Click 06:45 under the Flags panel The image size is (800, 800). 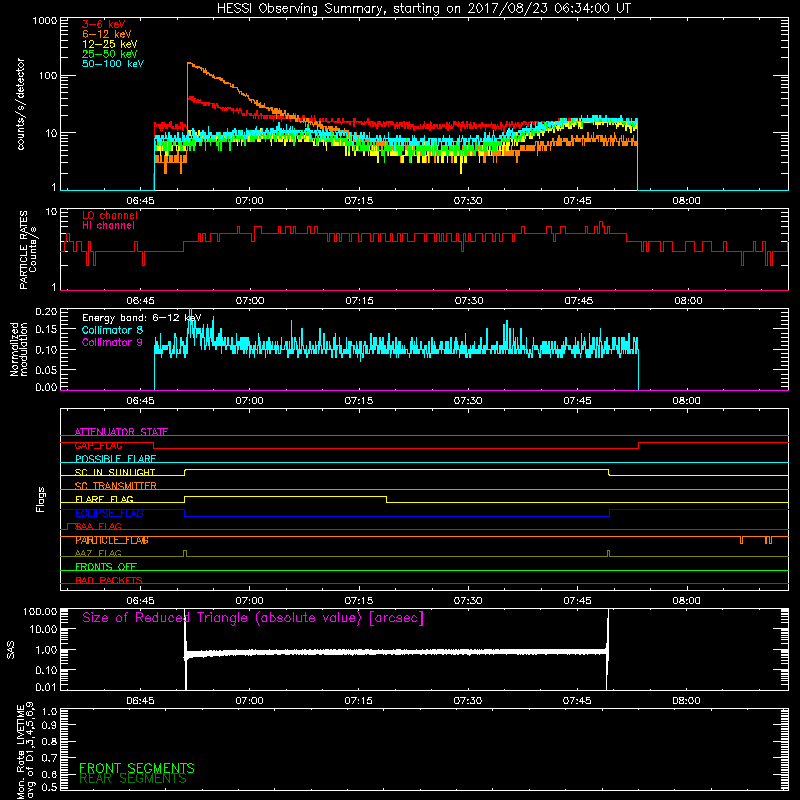[x=140, y=601]
